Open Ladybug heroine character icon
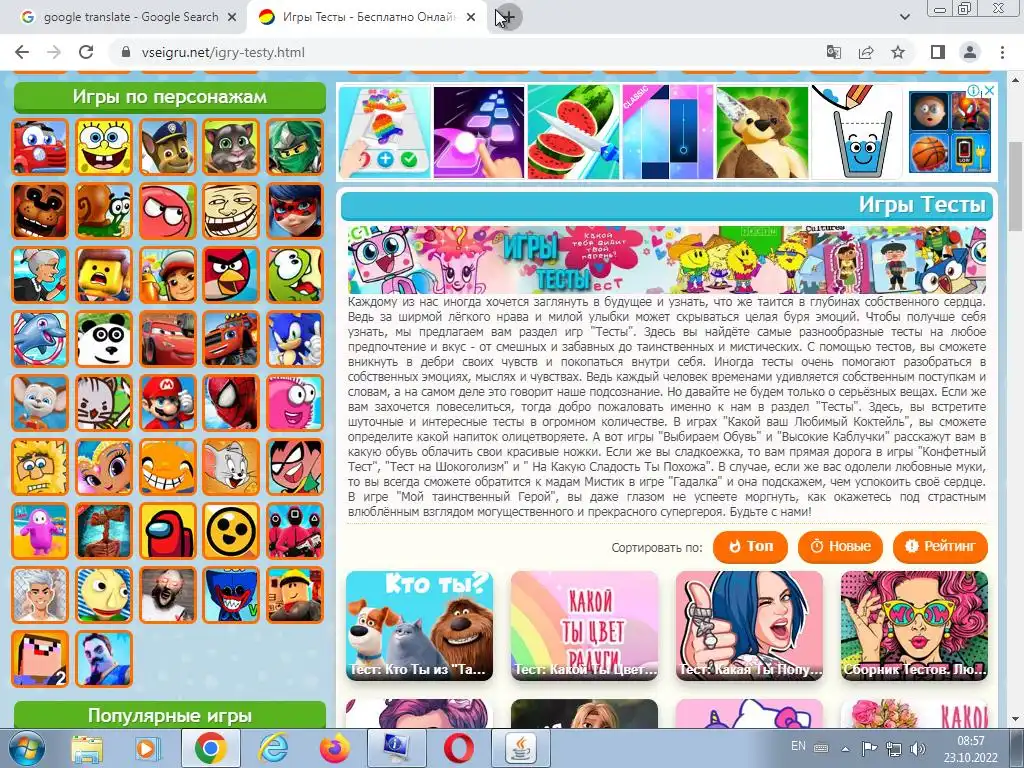The width and height of the screenshot is (1024, 768). tap(295, 211)
